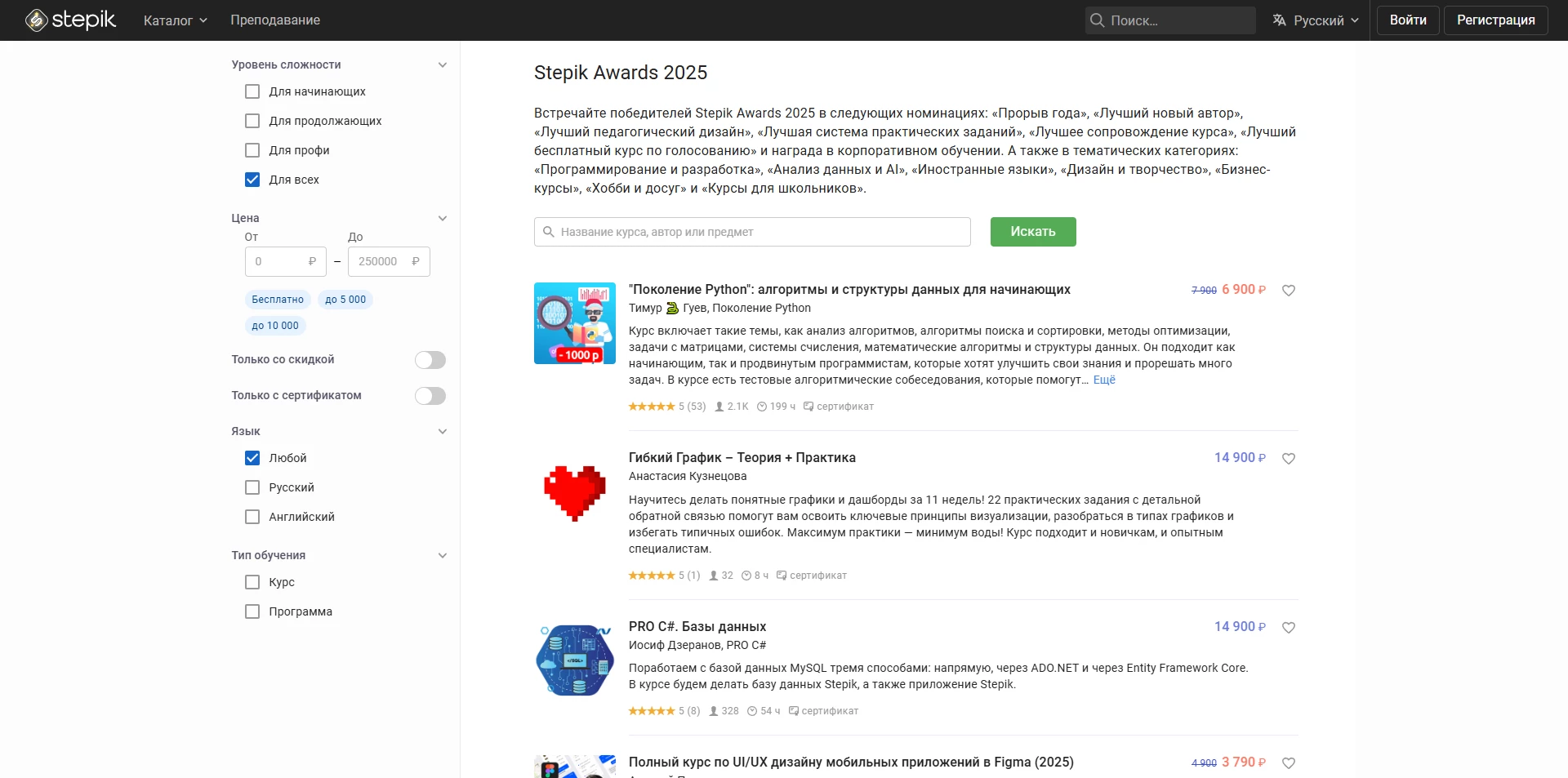Click heart icon for Figma UI/UX course
Screen dimensions: 1568x778
[1289, 763]
